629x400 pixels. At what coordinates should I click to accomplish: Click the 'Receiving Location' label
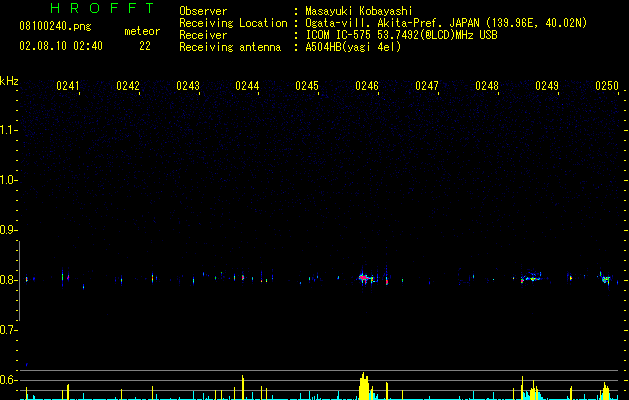click(233, 23)
